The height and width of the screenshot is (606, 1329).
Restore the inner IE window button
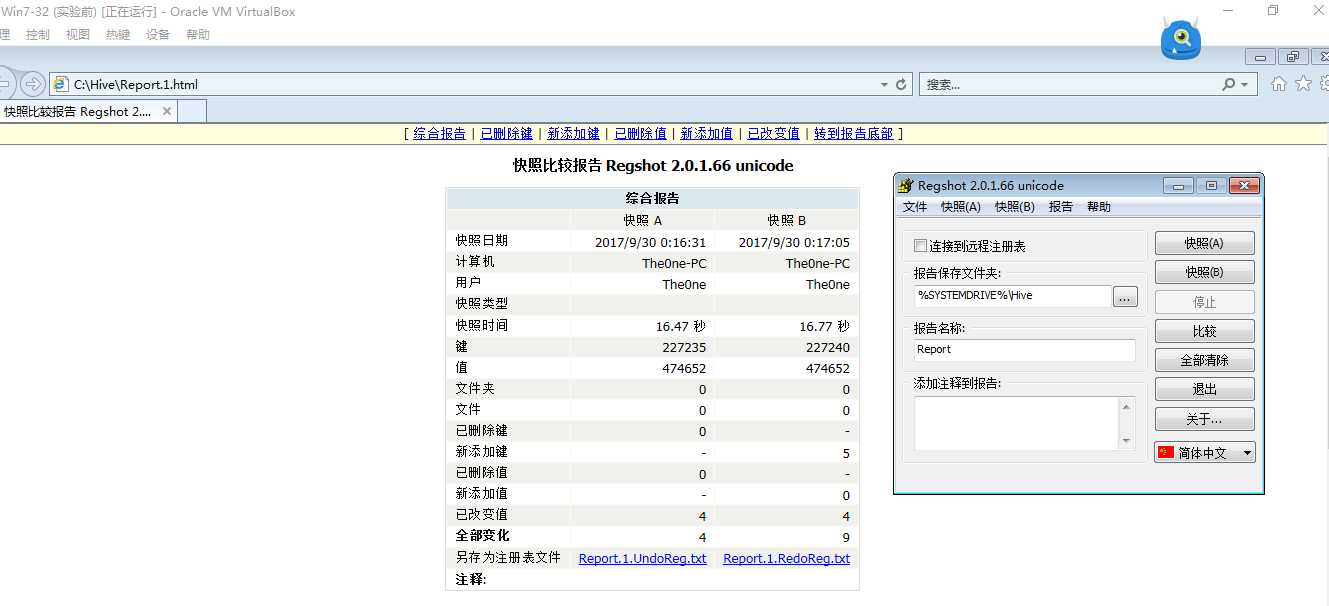click(x=1293, y=57)
